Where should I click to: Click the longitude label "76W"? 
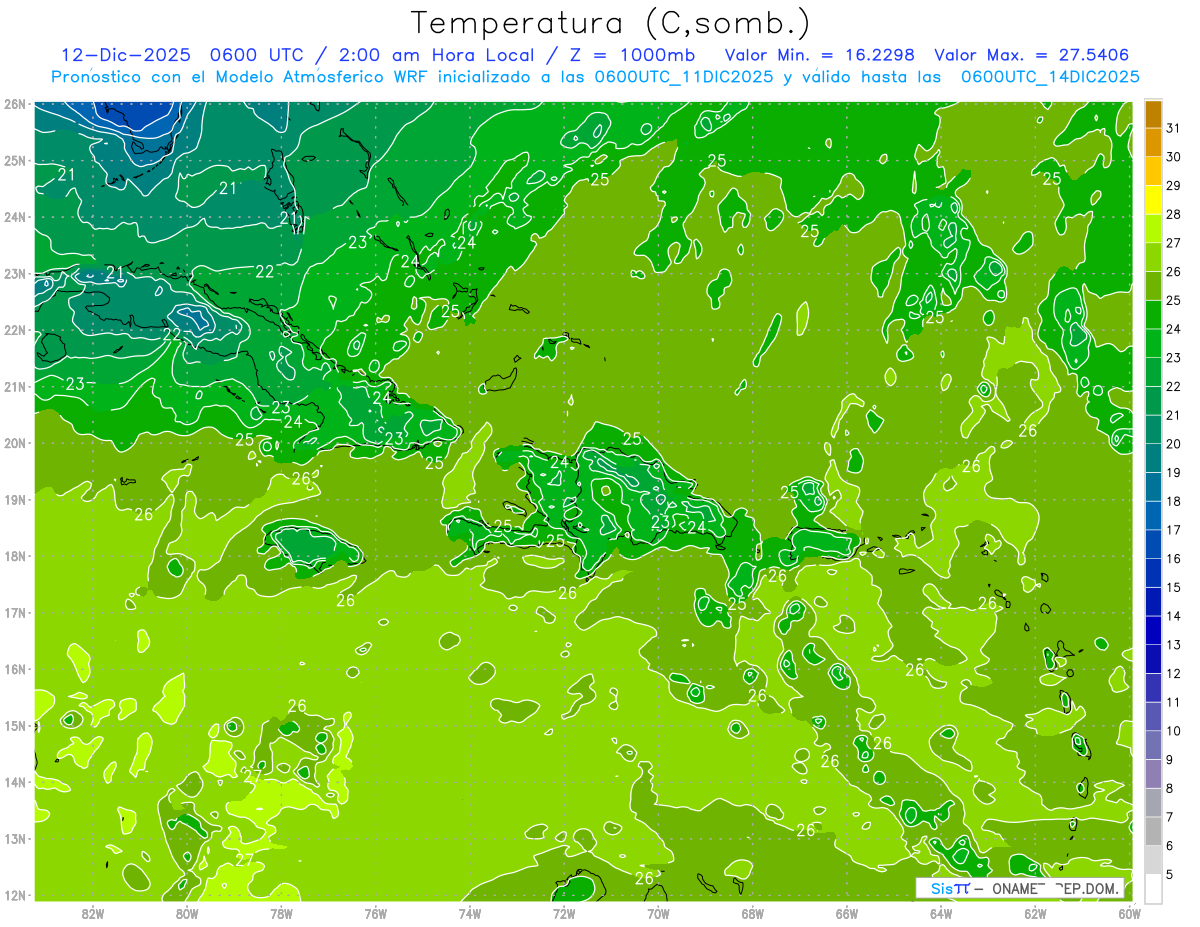375,912
